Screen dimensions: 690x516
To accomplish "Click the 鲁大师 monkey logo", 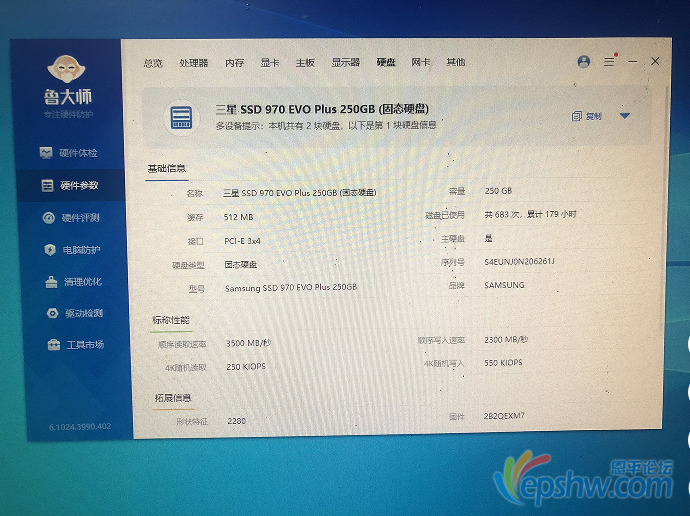I will [x=66, y=69].
